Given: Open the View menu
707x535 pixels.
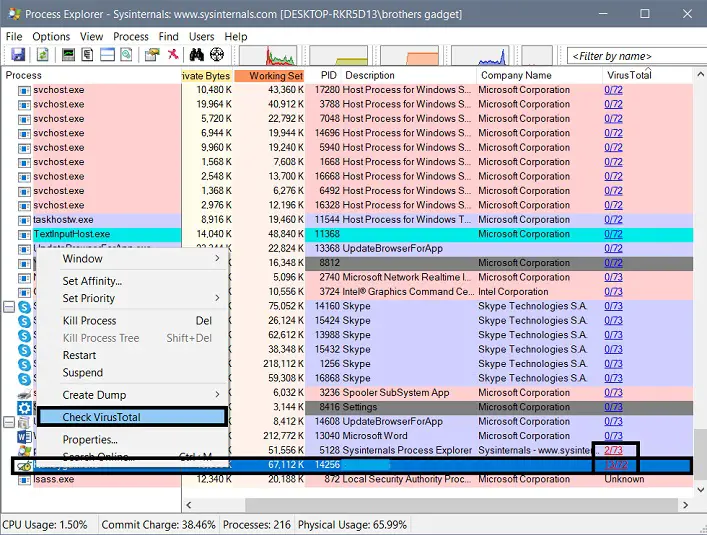Looking at the screenshot, I should pos(92,37).
